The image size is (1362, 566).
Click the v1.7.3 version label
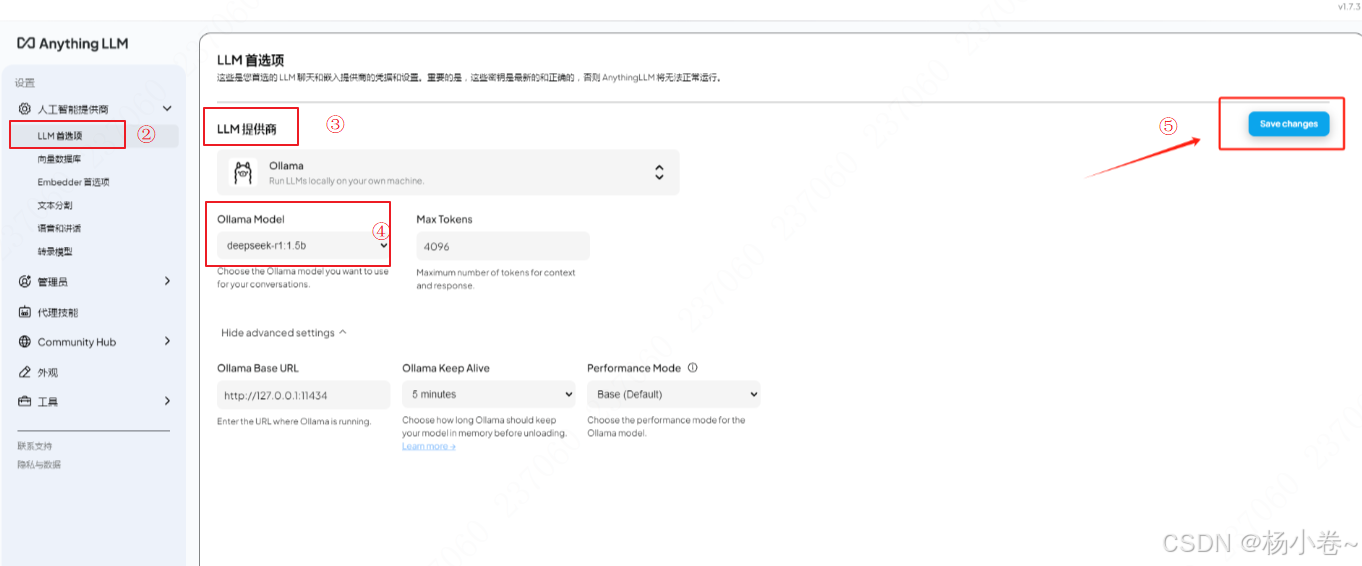tap(1348, 7)
